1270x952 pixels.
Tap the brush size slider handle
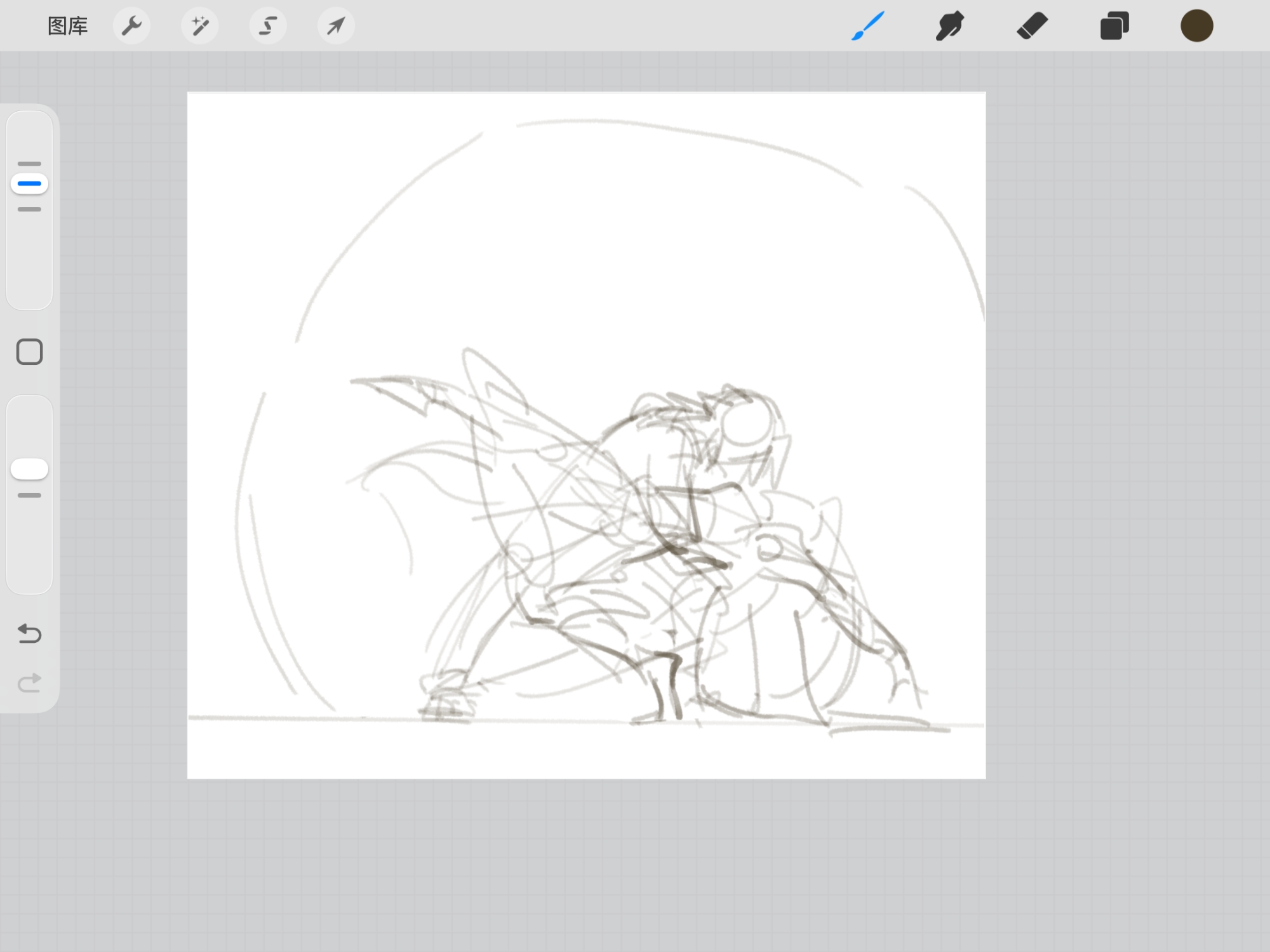29,184
